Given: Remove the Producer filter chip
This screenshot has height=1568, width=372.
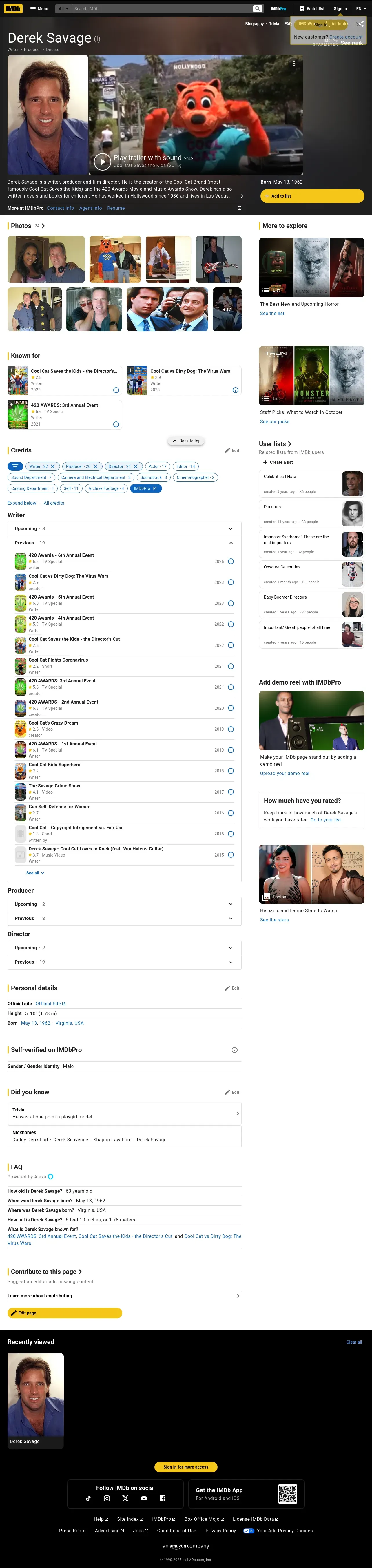Looking at the screenshot, I should pyautogui.click(x=95, y=466).
